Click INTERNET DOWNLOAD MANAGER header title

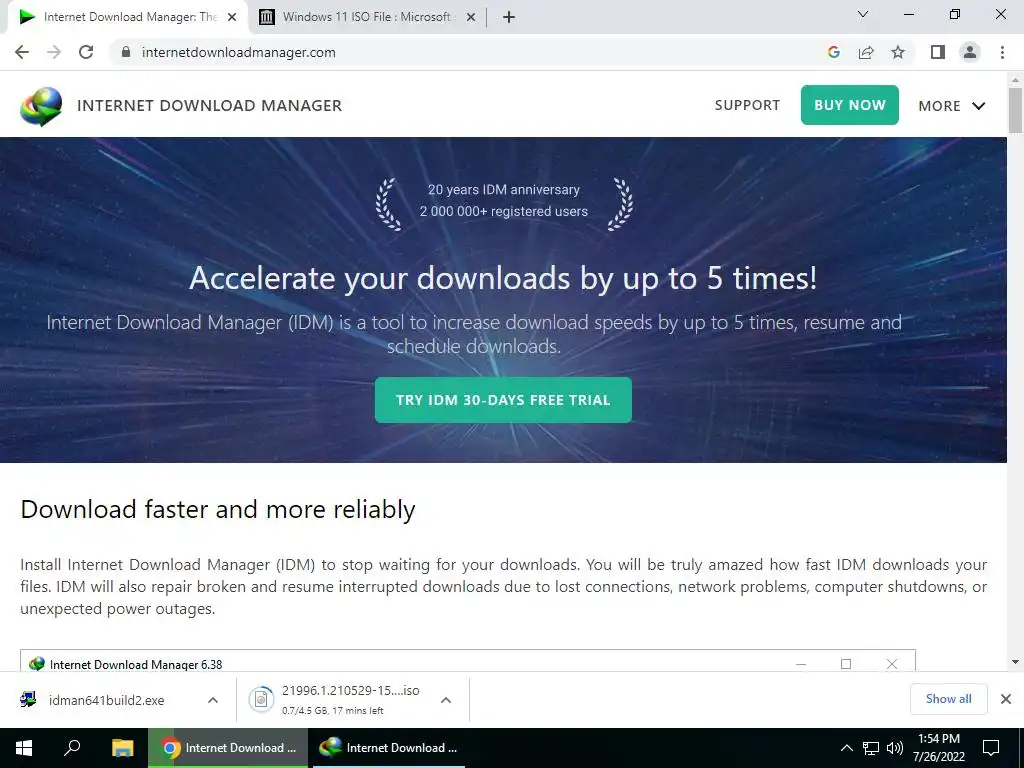(209, 105)
